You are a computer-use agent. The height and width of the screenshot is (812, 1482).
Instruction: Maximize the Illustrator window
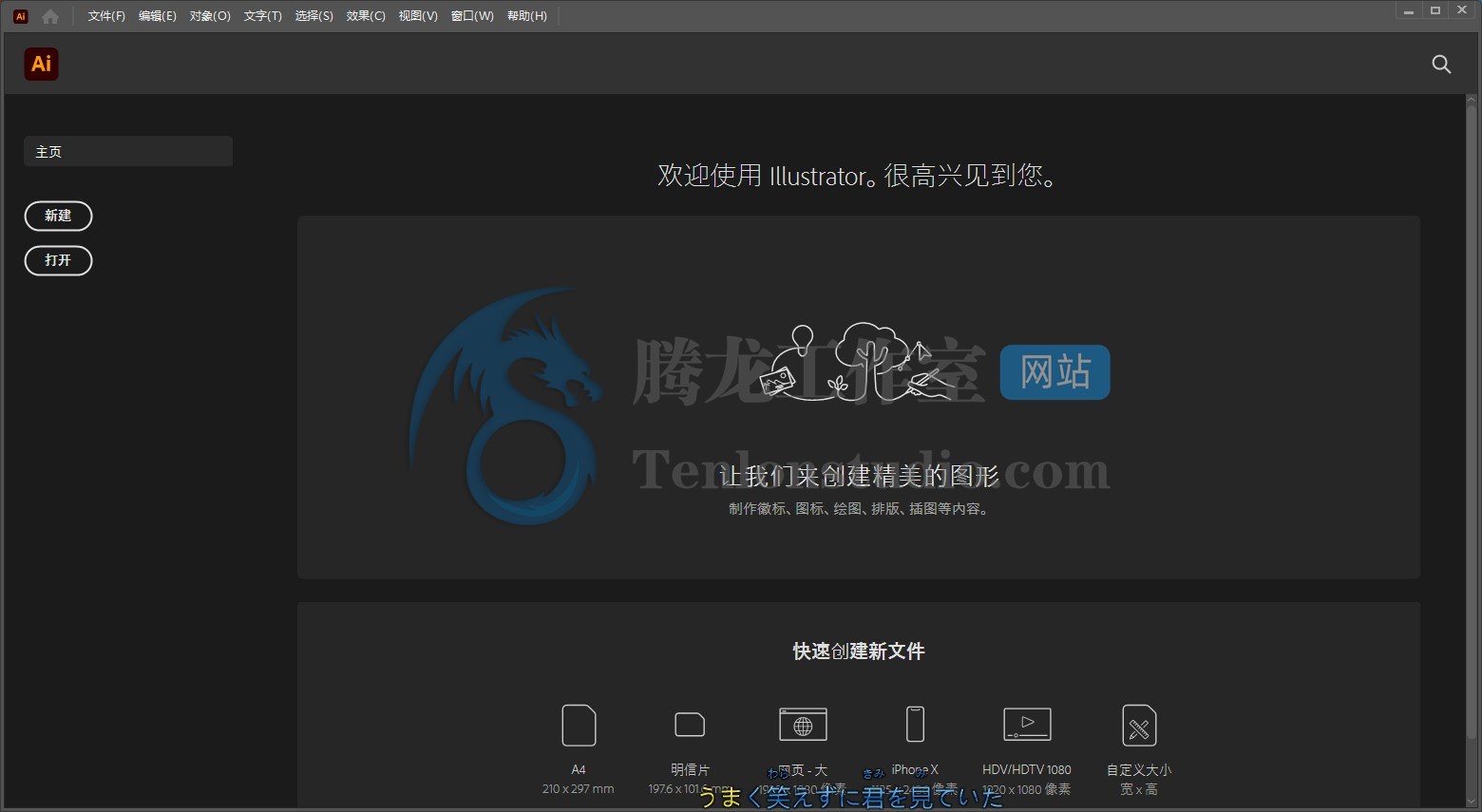click(1435, 11)
